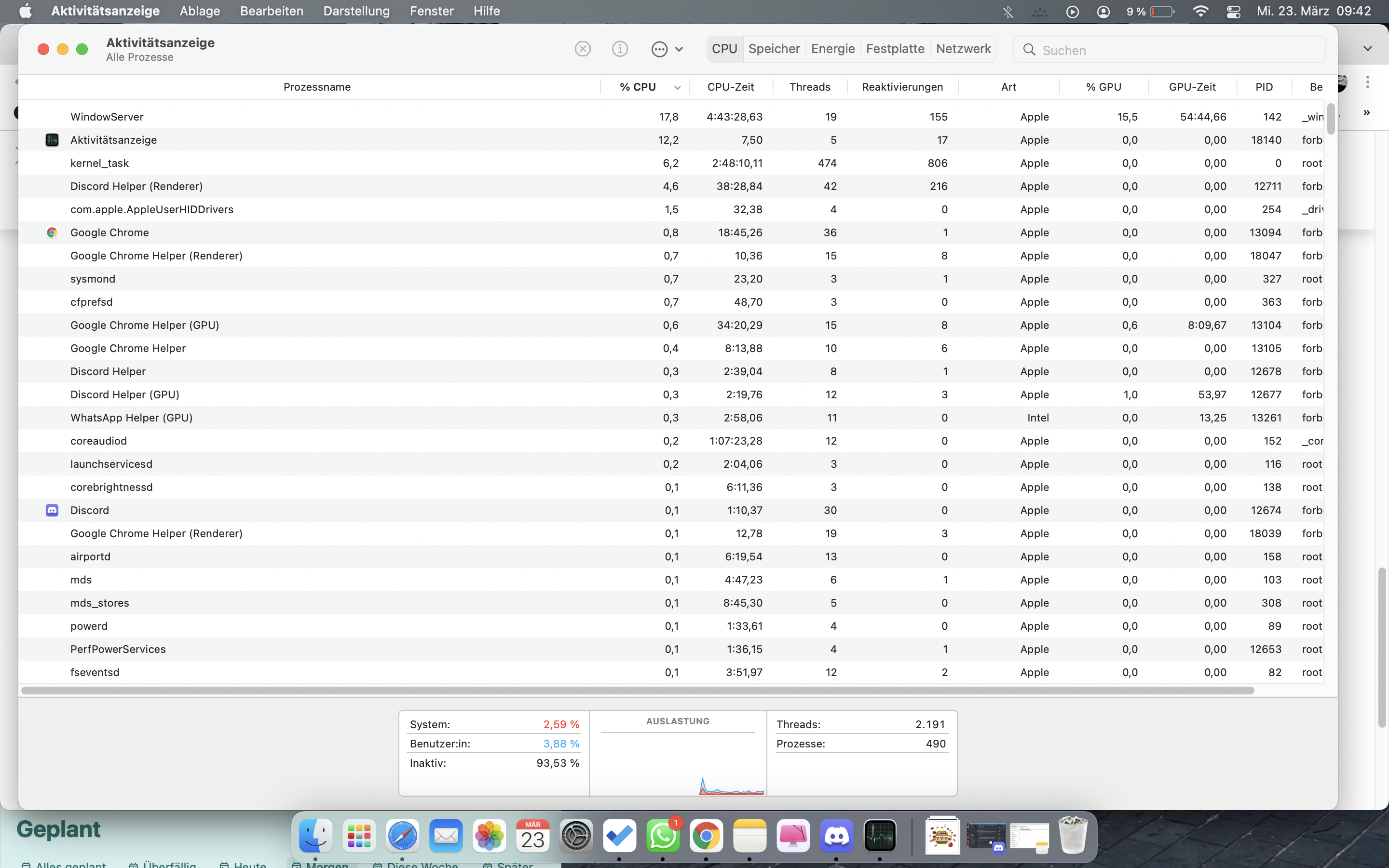The image size is (1389, 868).
Task: Click the stop process X icon
Action: point(583,49)
